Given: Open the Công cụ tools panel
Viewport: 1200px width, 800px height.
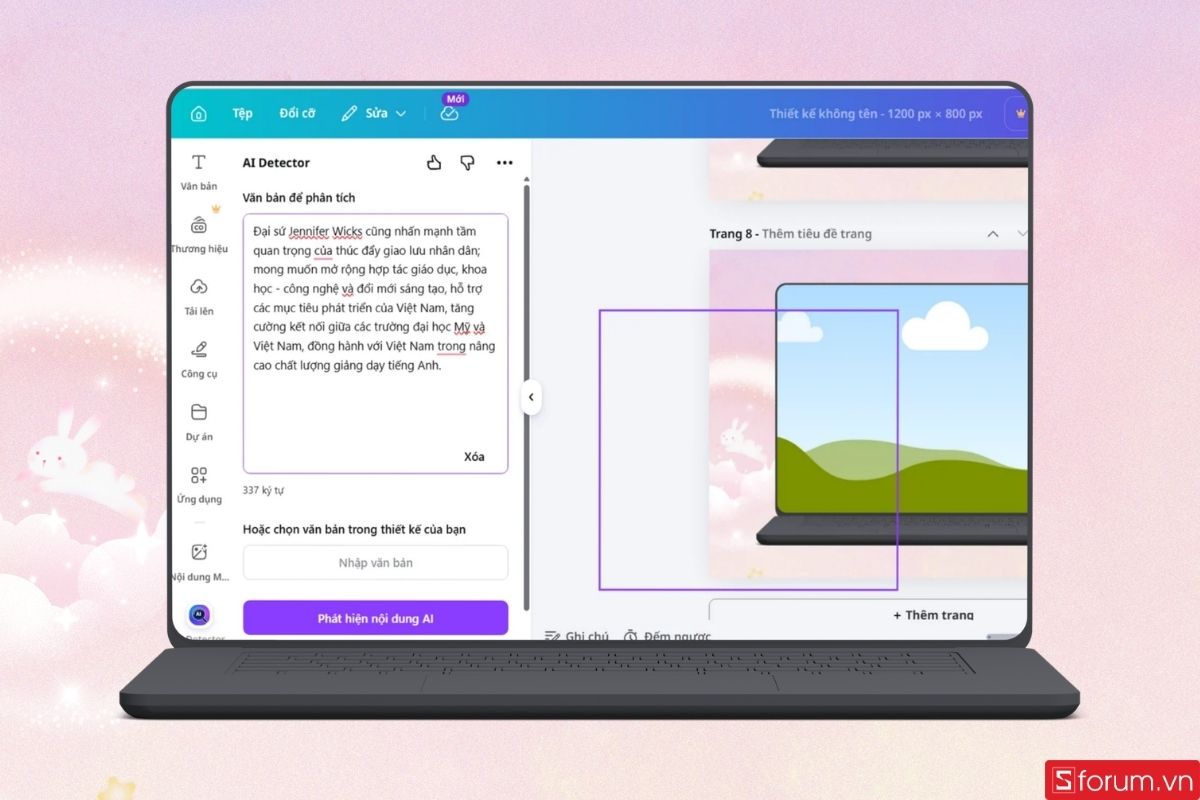Looking at the screenshot, I should pos(199,359).
